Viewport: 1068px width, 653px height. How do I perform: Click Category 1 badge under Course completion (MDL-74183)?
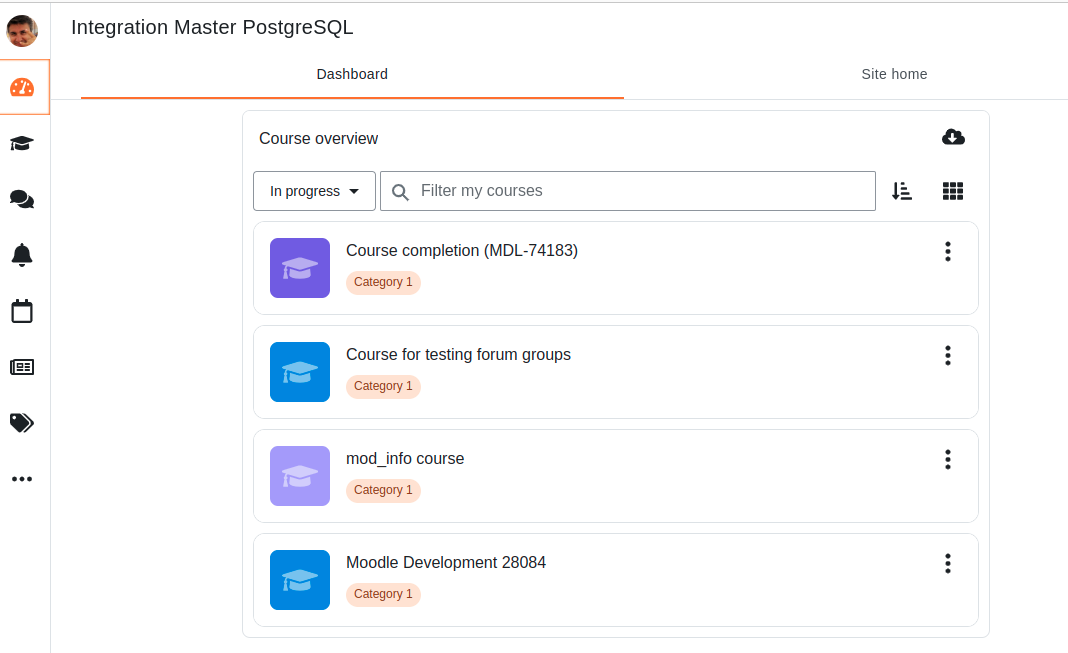point(383,282)
